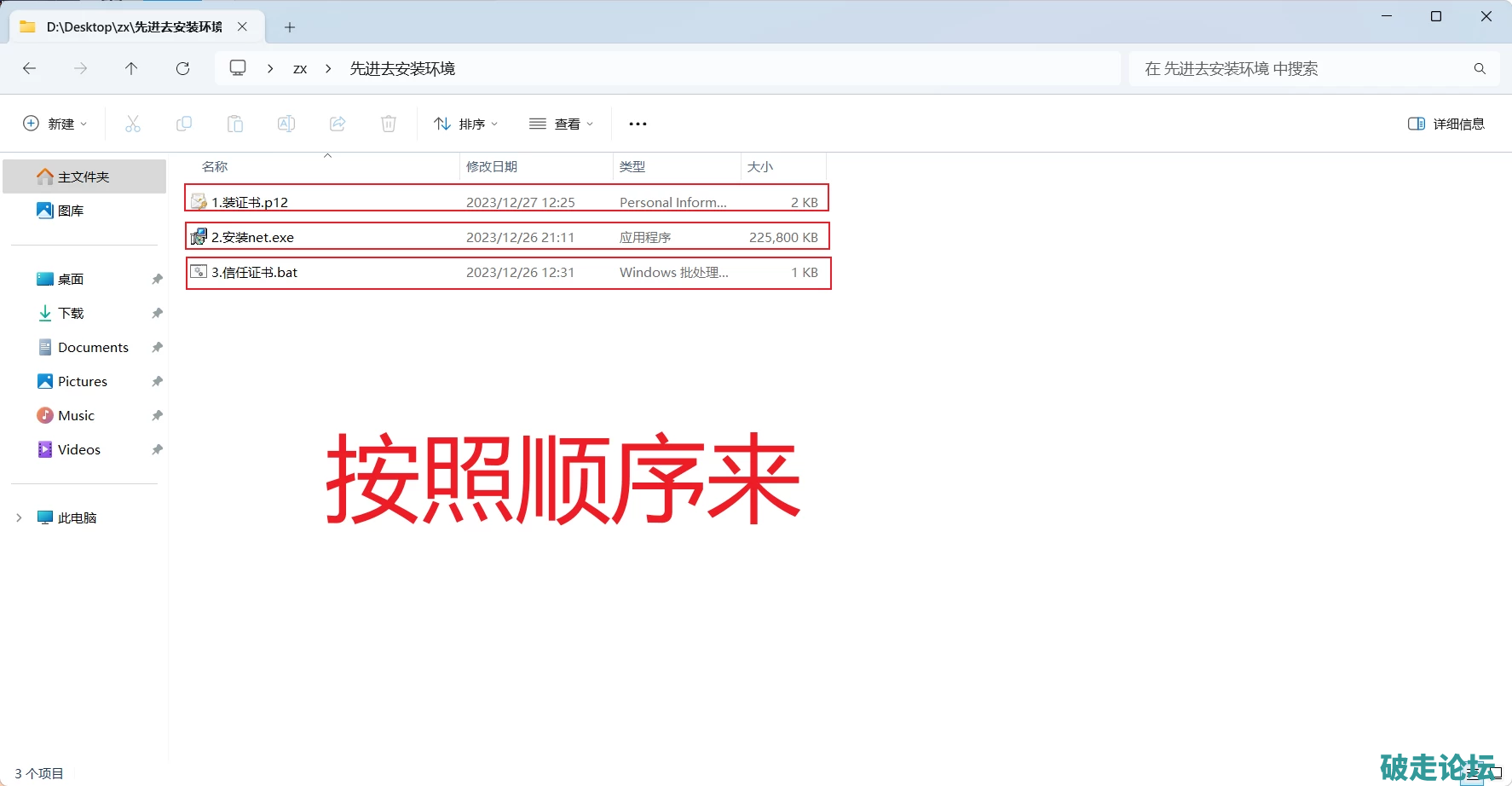Go up one folder level

131,68
